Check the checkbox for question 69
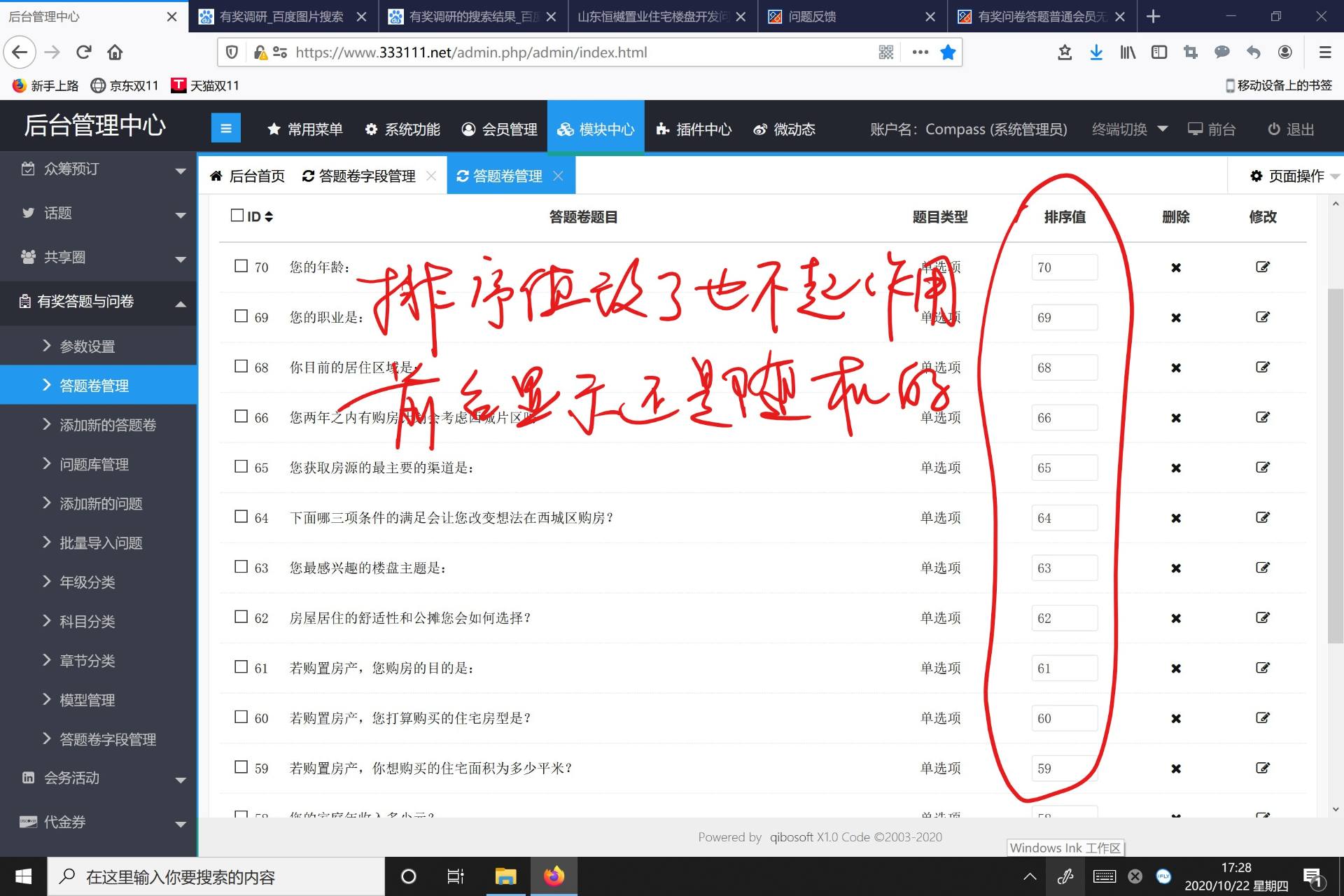 (241, 316)
